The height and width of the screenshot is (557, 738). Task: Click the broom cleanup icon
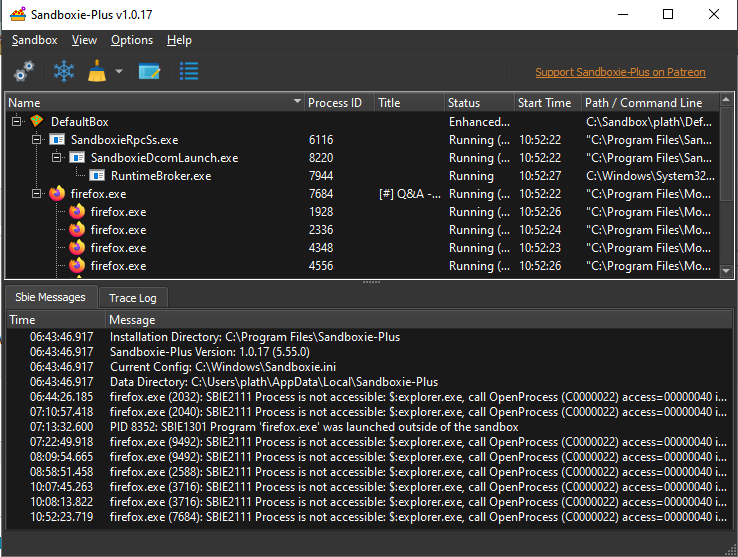click(x=97, y=71)
